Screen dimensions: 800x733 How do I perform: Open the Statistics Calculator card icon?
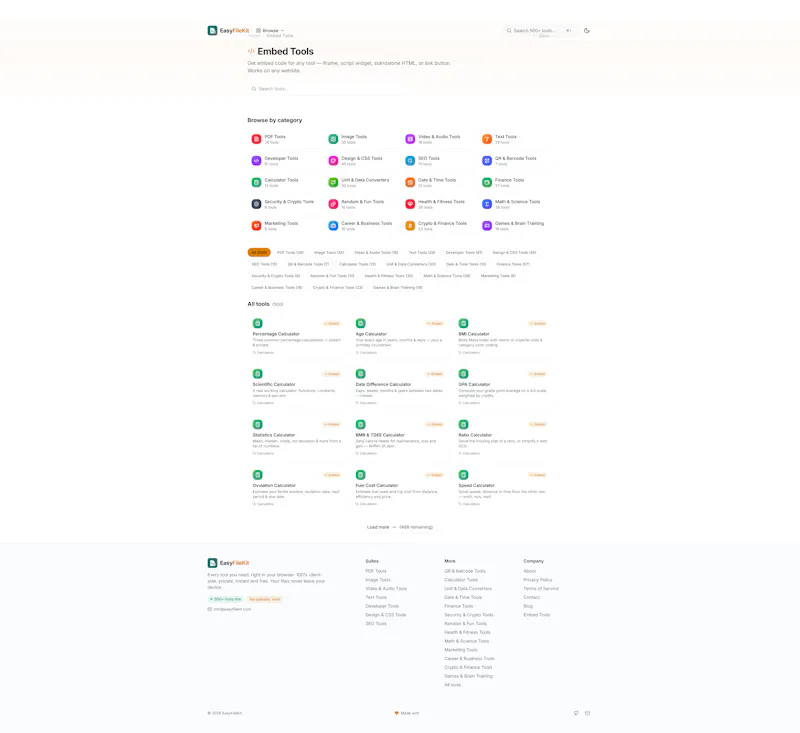[258, 424]
